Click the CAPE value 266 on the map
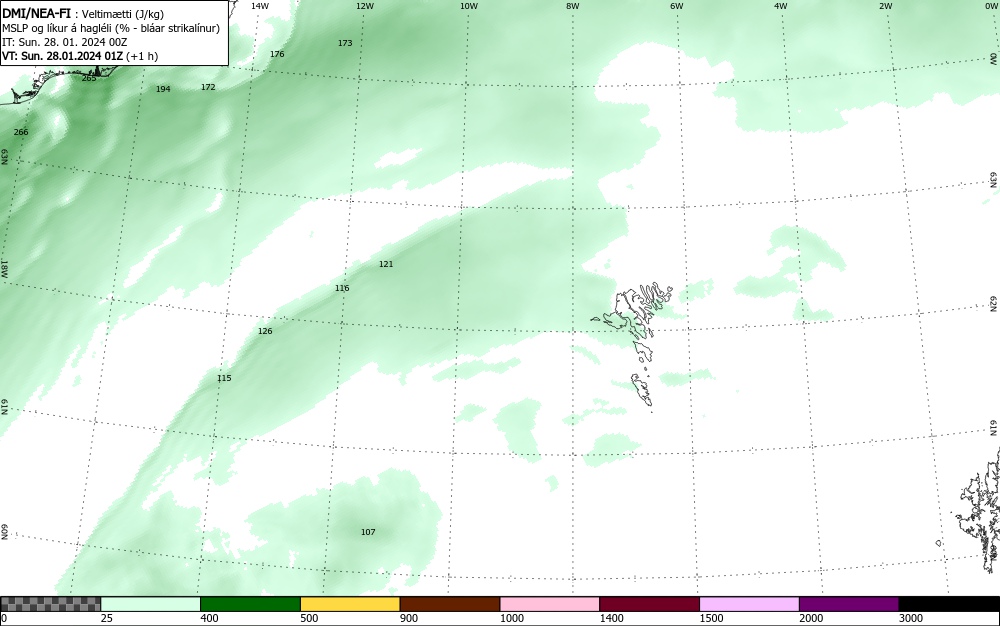 coord(21,132)
